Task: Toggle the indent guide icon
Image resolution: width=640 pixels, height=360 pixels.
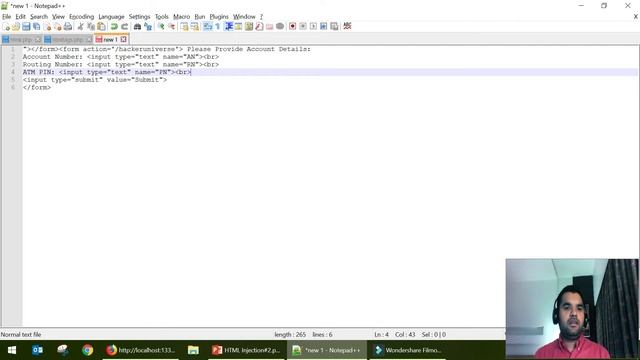Action: pos(229,27)
